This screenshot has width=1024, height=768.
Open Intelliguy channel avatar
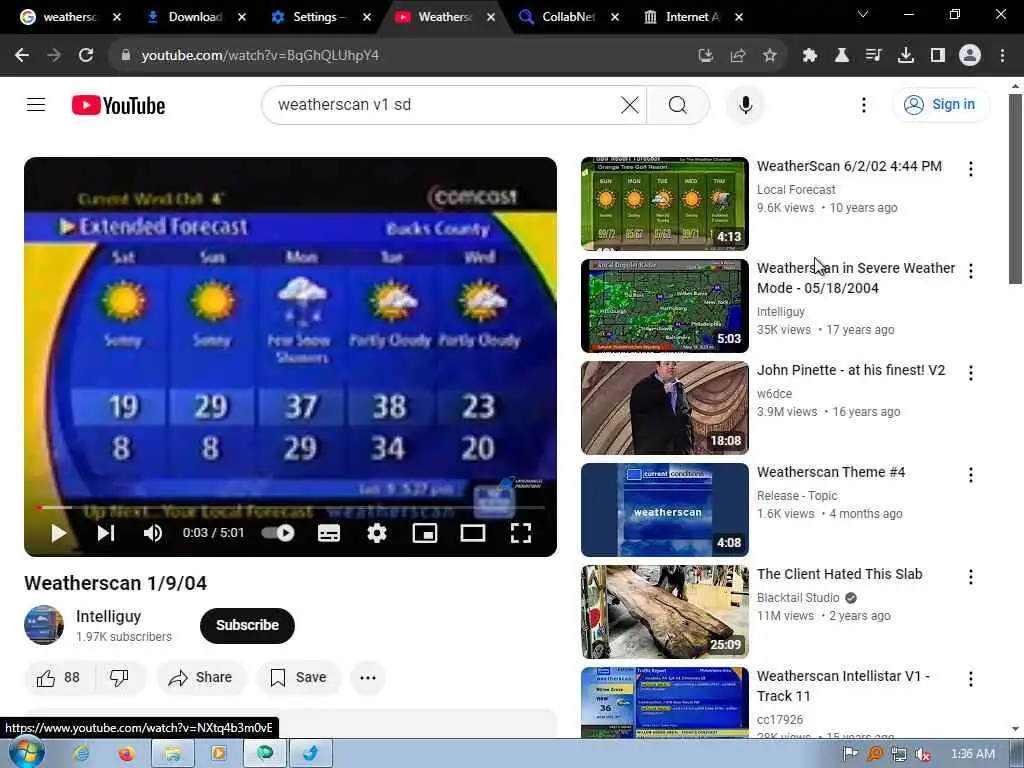44,625
